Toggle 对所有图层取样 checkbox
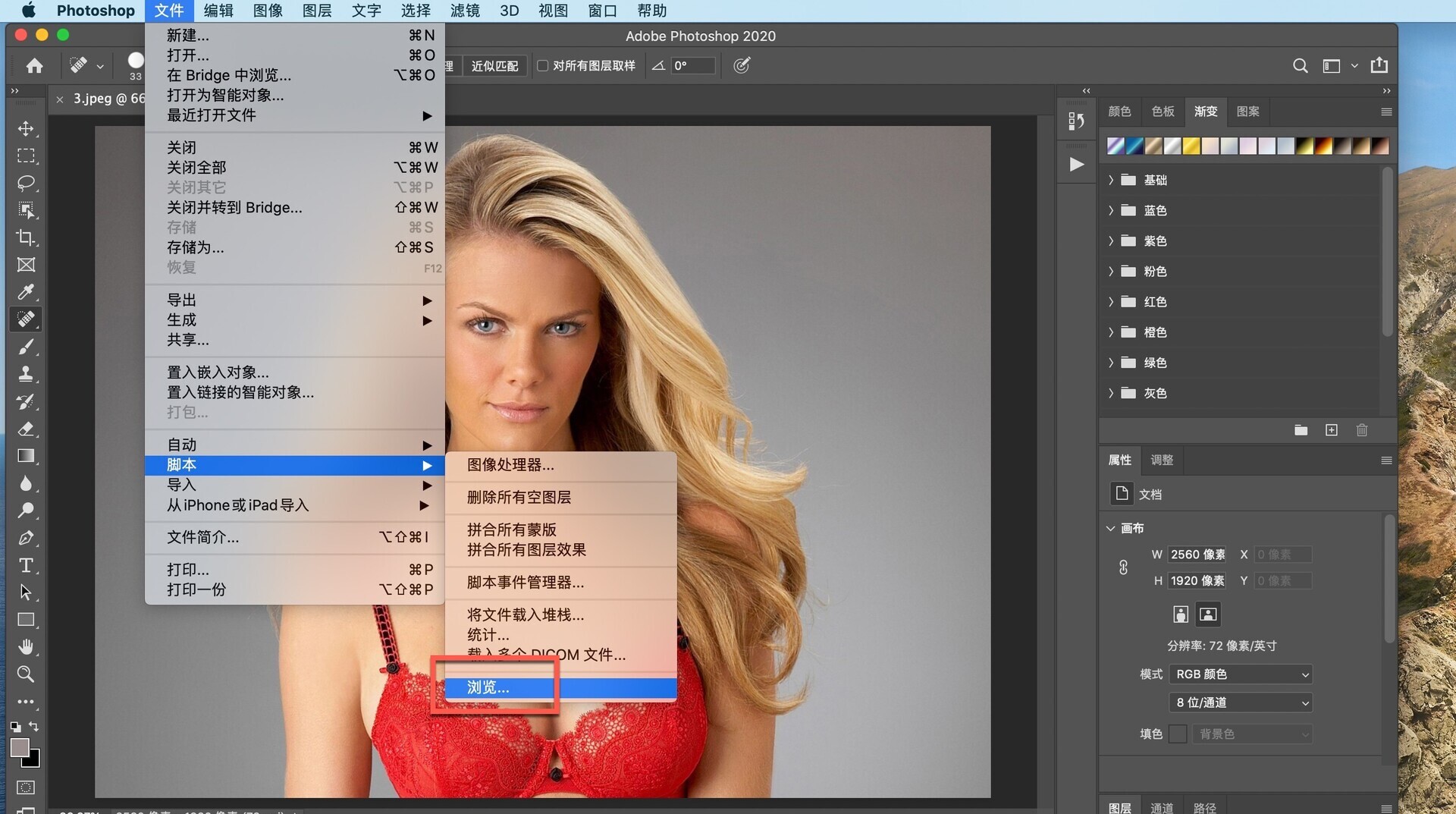Image resolution: width=1456 pixels, height=814 pixels. click(x=542, y=66)
